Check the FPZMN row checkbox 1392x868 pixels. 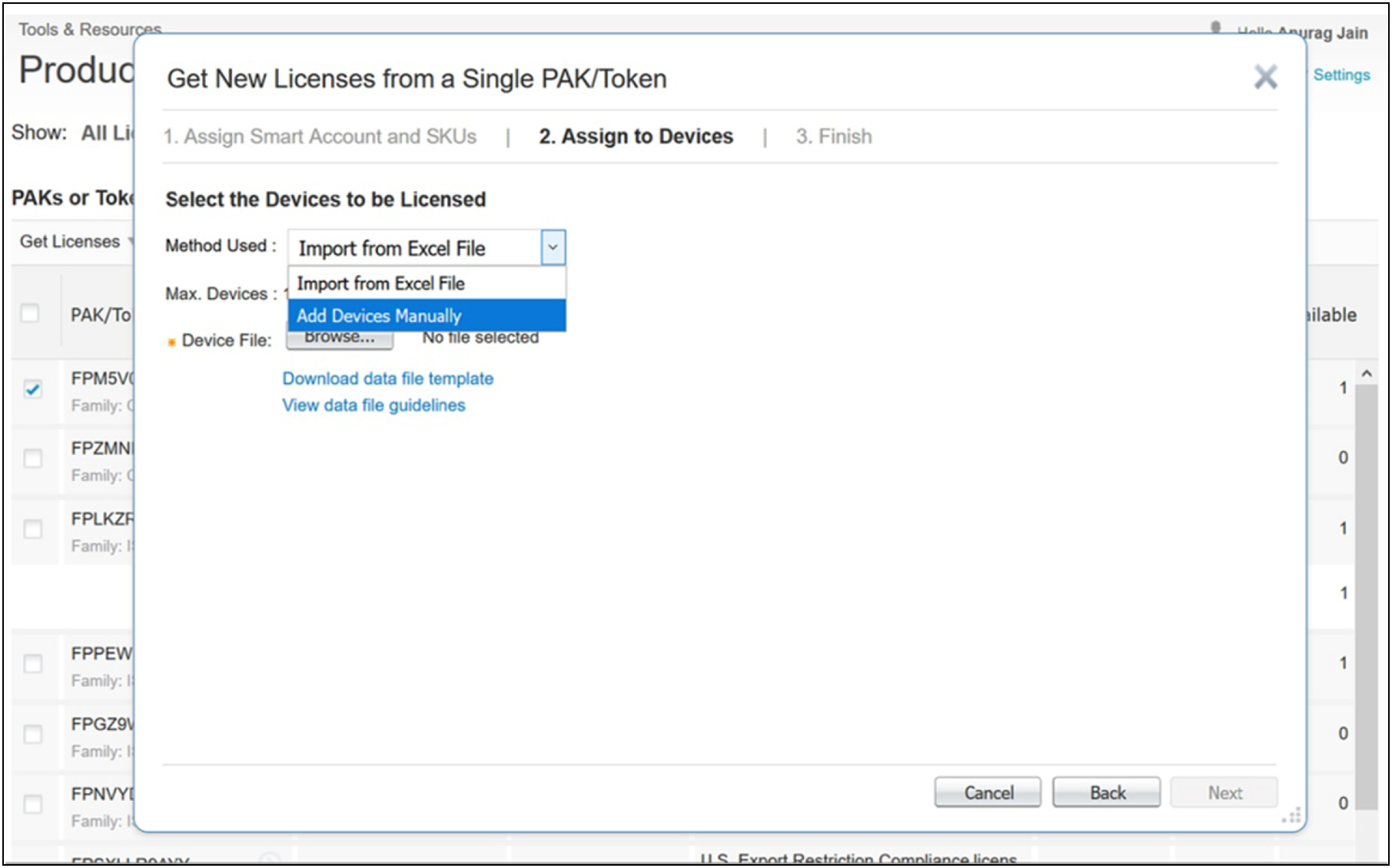(x=32, y=459)
